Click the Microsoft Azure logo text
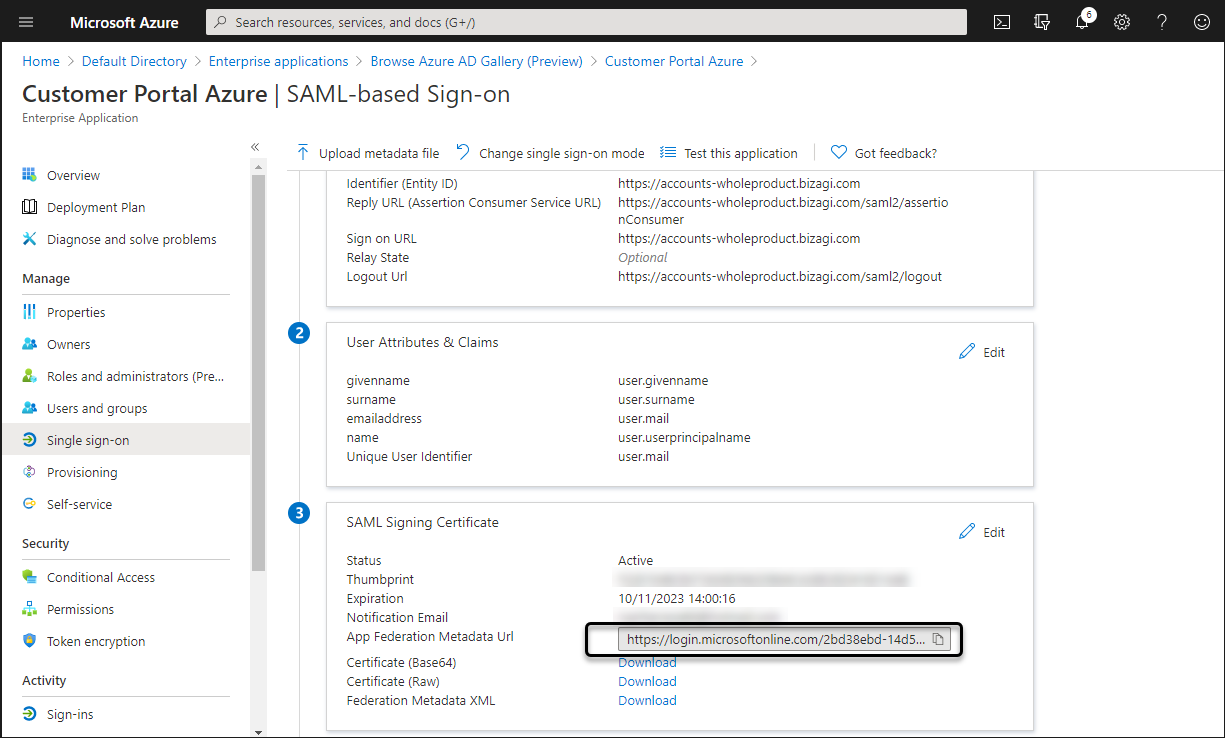Screen dimensions: 1225x738 pyautogui.click(x=124, y=22)
